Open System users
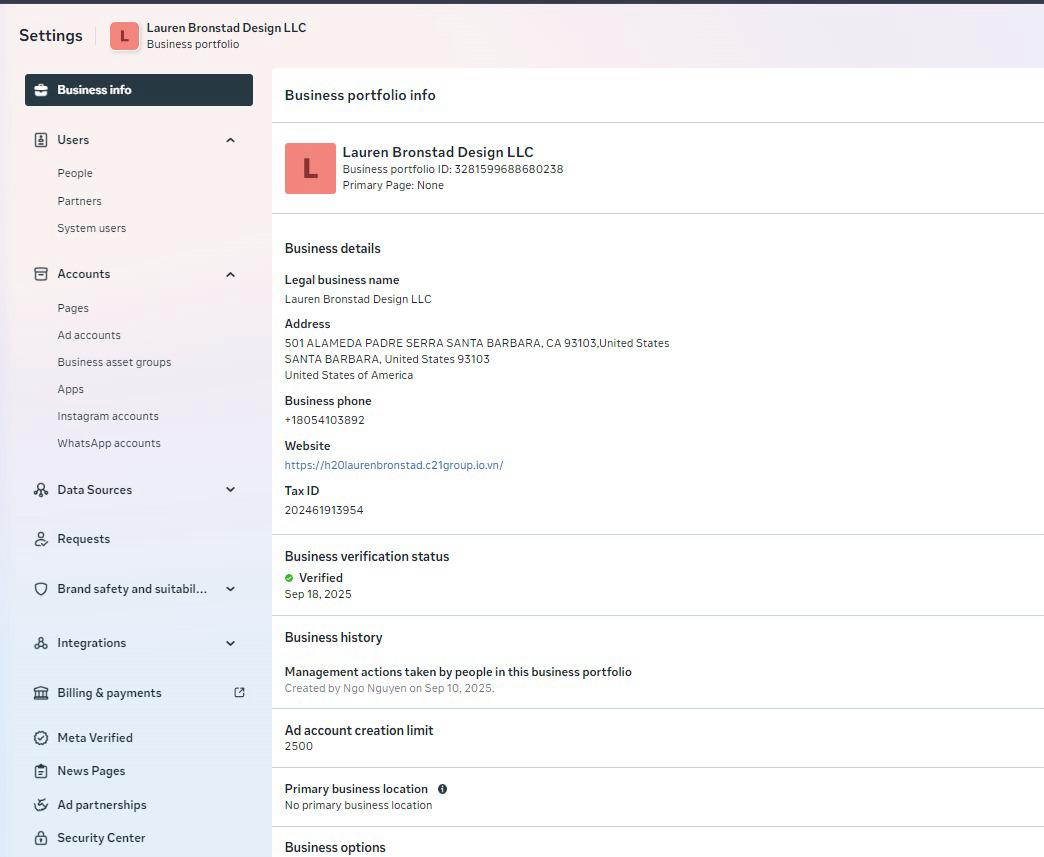 91,228
